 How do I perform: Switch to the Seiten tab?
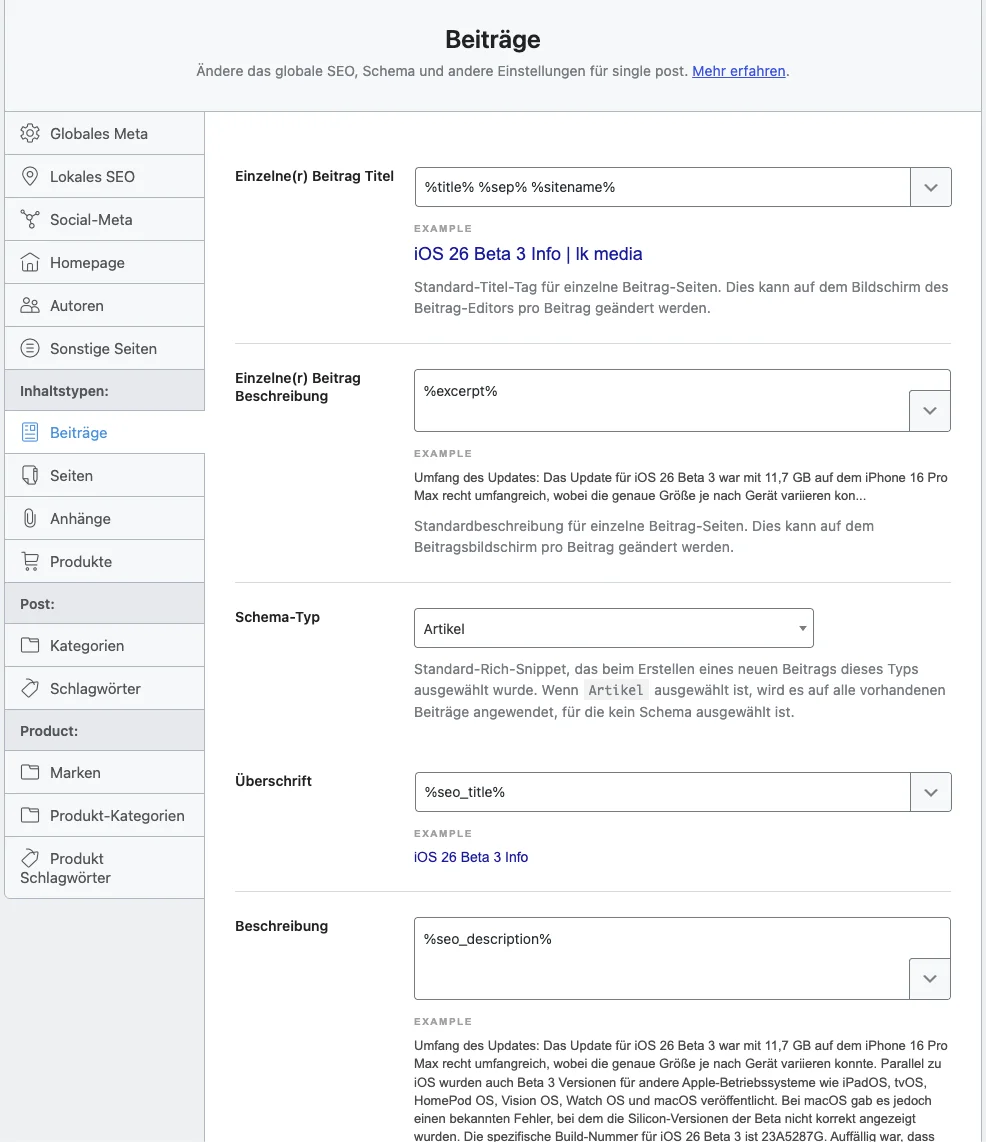click(x=71, y=476)
